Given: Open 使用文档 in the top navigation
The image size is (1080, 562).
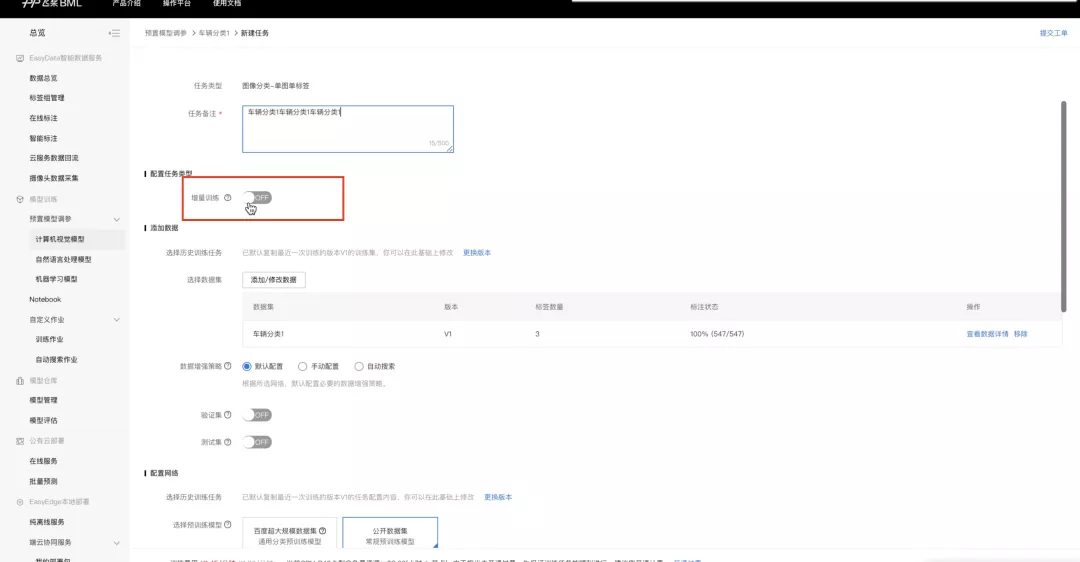Looking at the screenshot, I should [227, 3].
